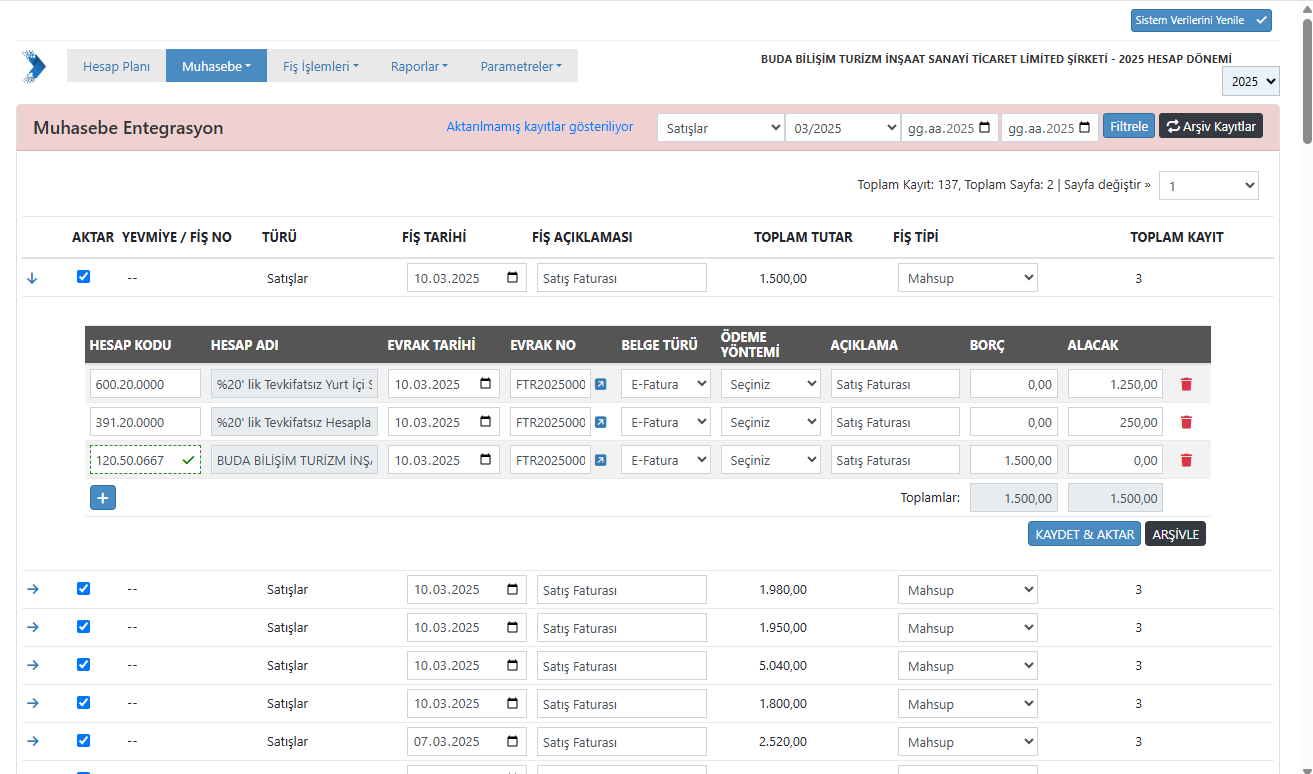Click the Hesap Kodu field containing 600.20.0000

tap(145, 384)
